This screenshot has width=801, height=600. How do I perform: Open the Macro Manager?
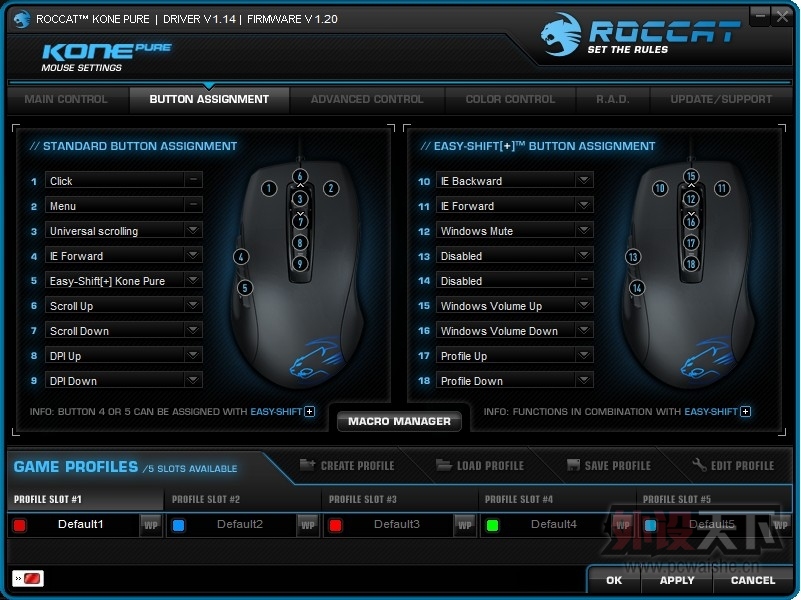pyautogui.click(x=399, y=421)
